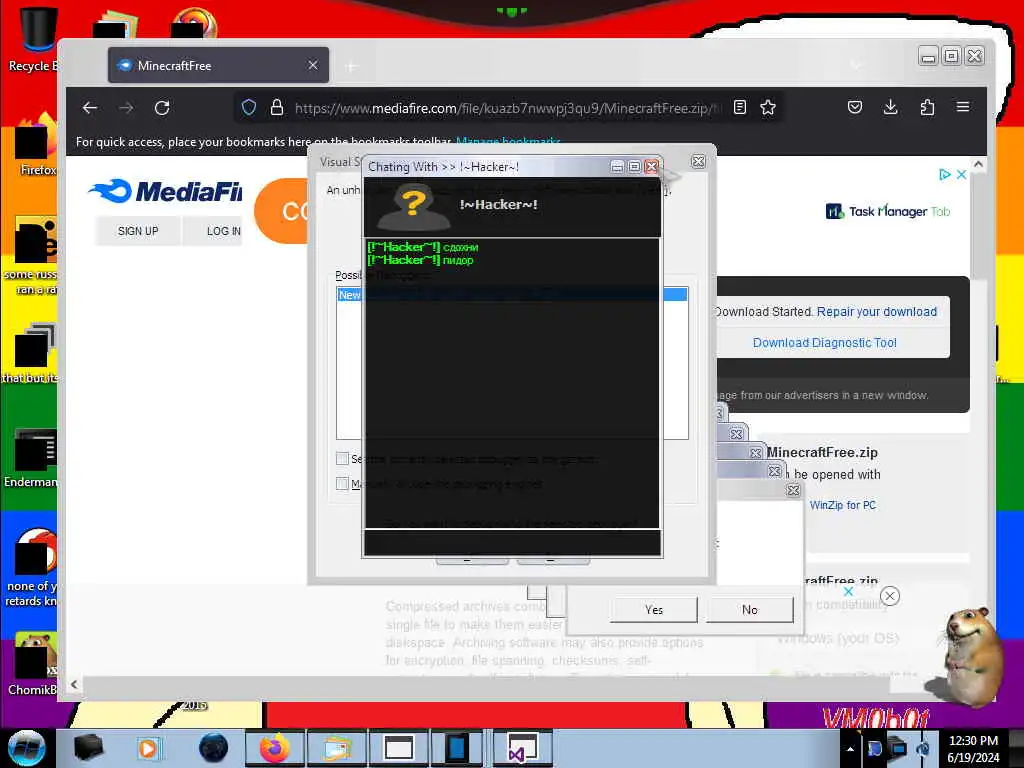Open tracking protection shield in address bar

pyautogui.click(x=249, y=107)
